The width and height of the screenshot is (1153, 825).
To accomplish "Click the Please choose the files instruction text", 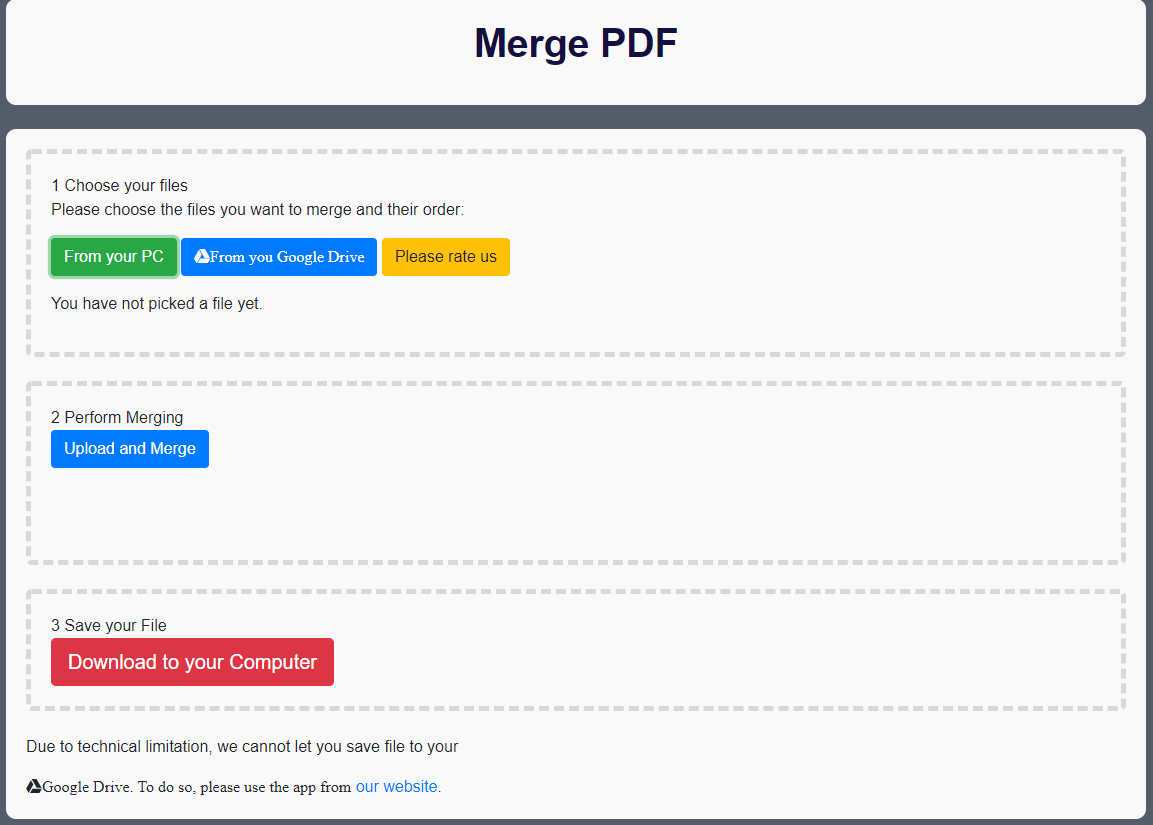I will click(257, 209).
